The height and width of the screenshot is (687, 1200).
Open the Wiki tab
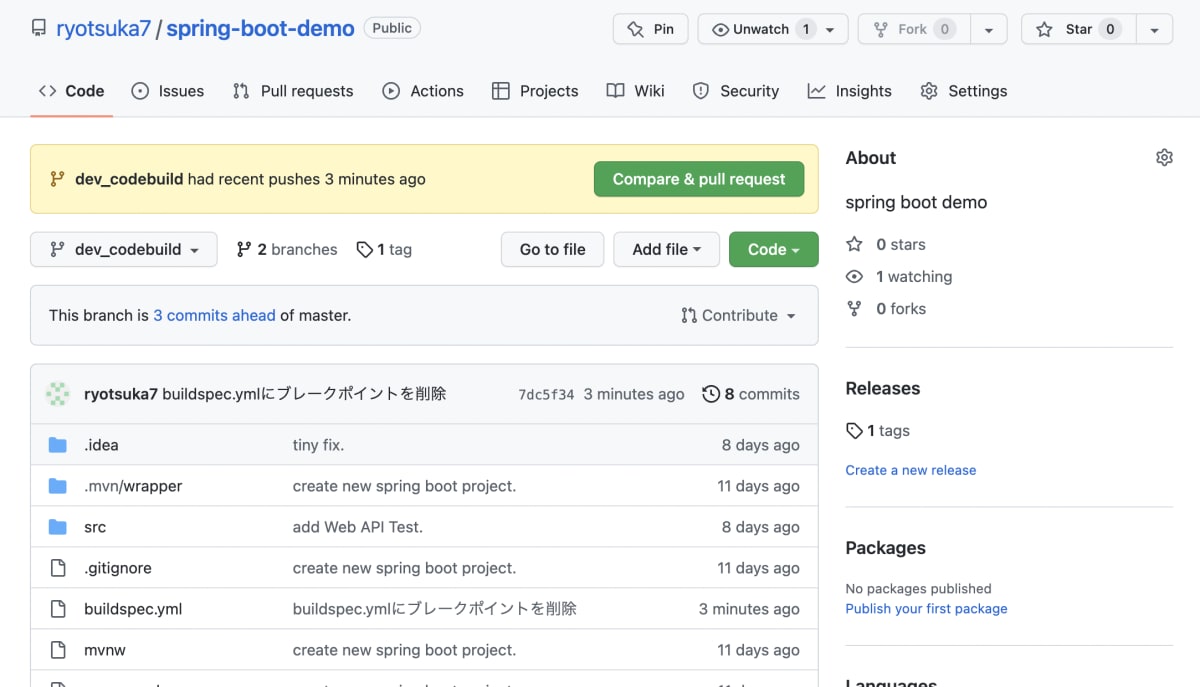635,91
